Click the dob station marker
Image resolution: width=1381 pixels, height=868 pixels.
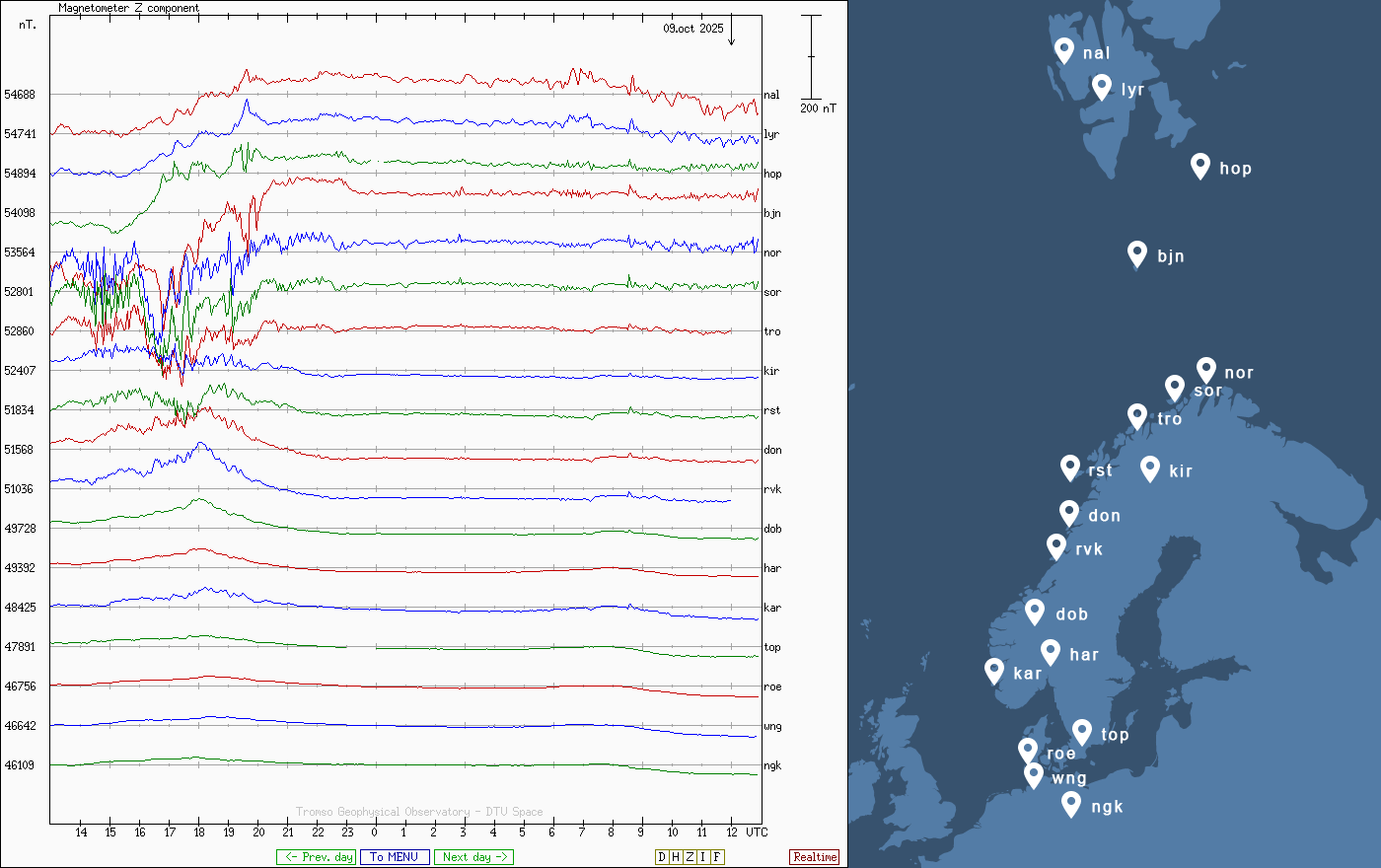point(1035,612)
